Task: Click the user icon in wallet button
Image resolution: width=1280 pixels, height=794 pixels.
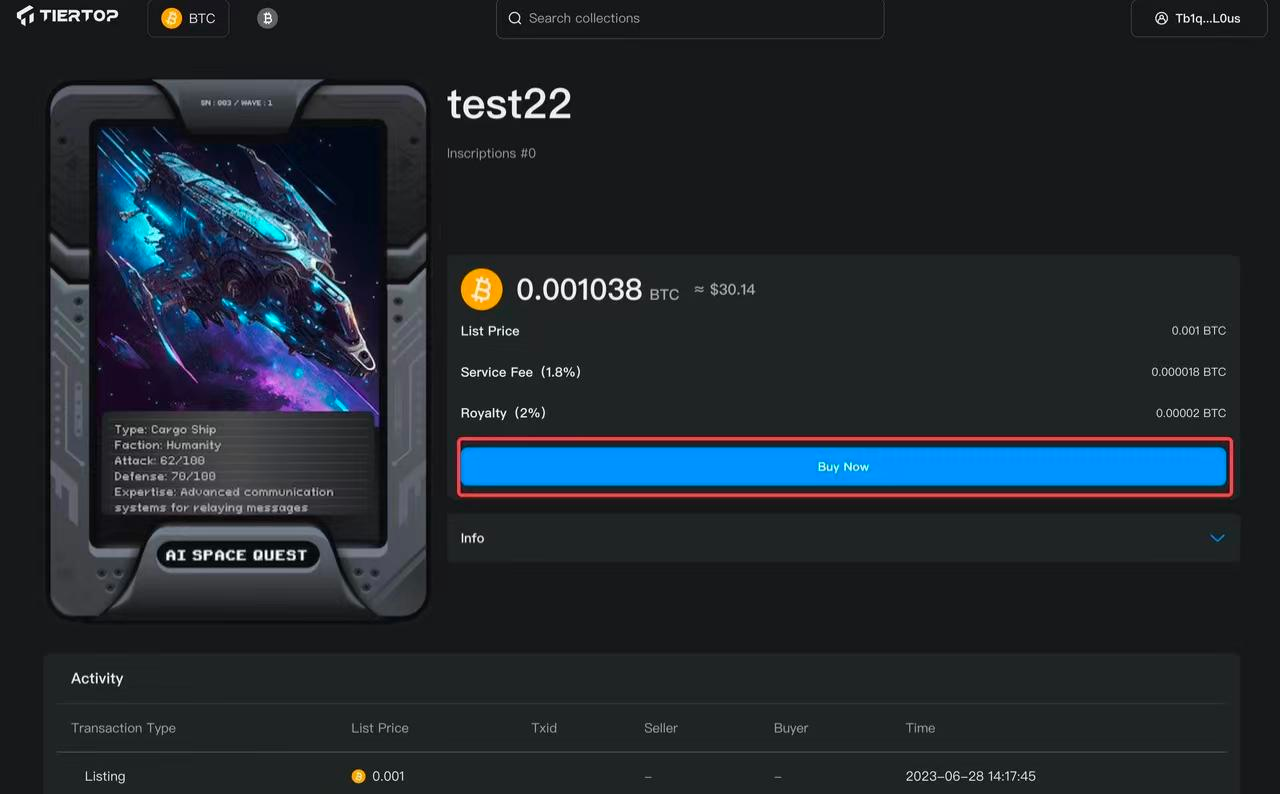Action: pos(1161,18)
